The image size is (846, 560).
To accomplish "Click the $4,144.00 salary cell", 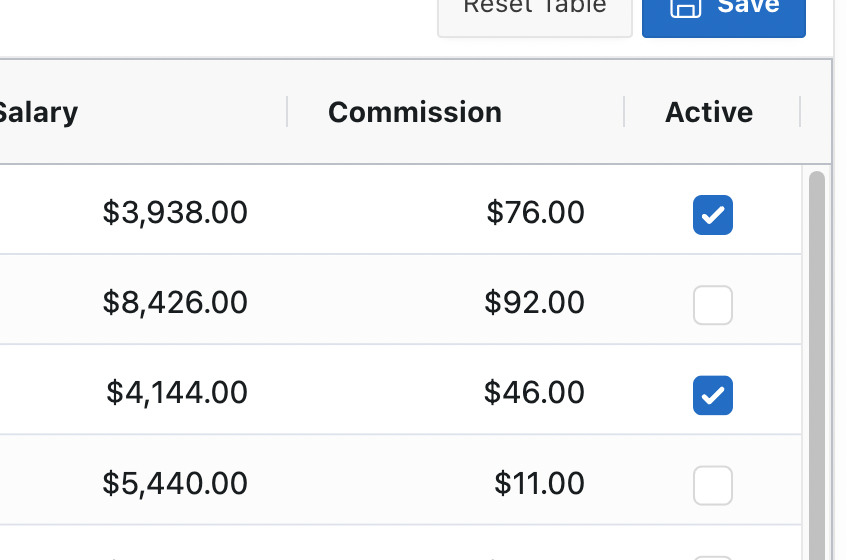I will point(177,393).
